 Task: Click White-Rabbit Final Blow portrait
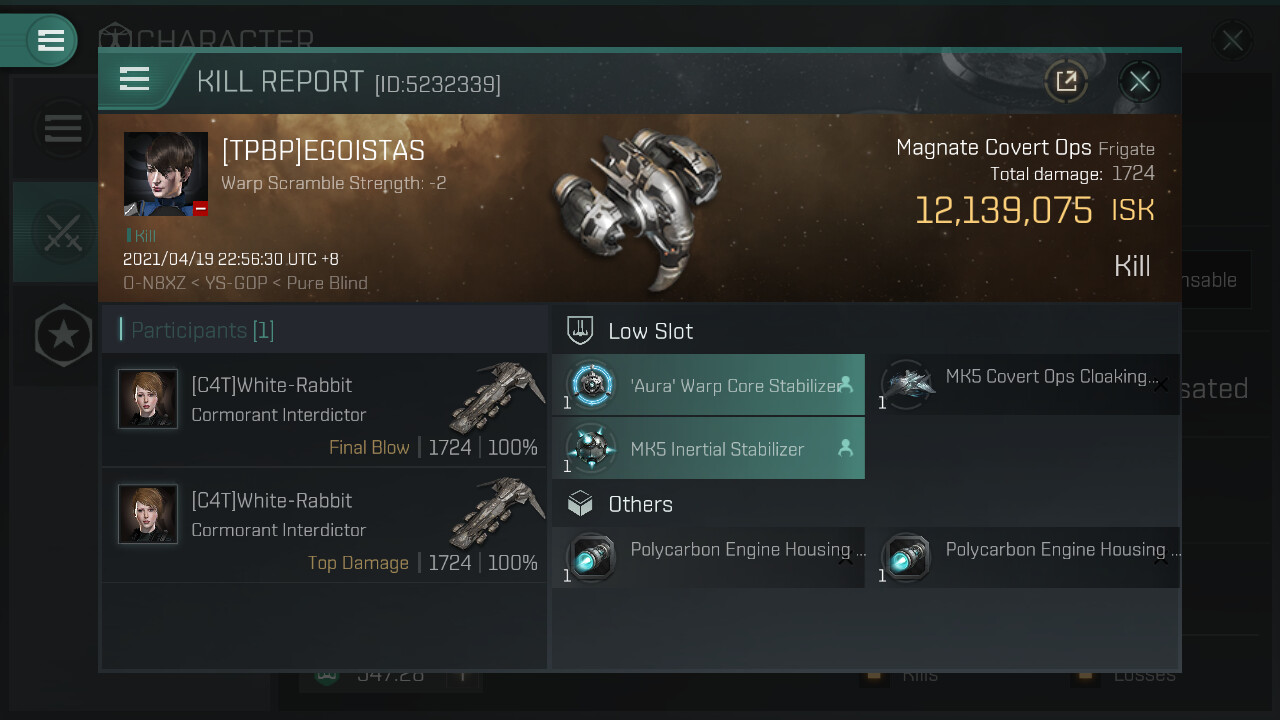point(148,399)
